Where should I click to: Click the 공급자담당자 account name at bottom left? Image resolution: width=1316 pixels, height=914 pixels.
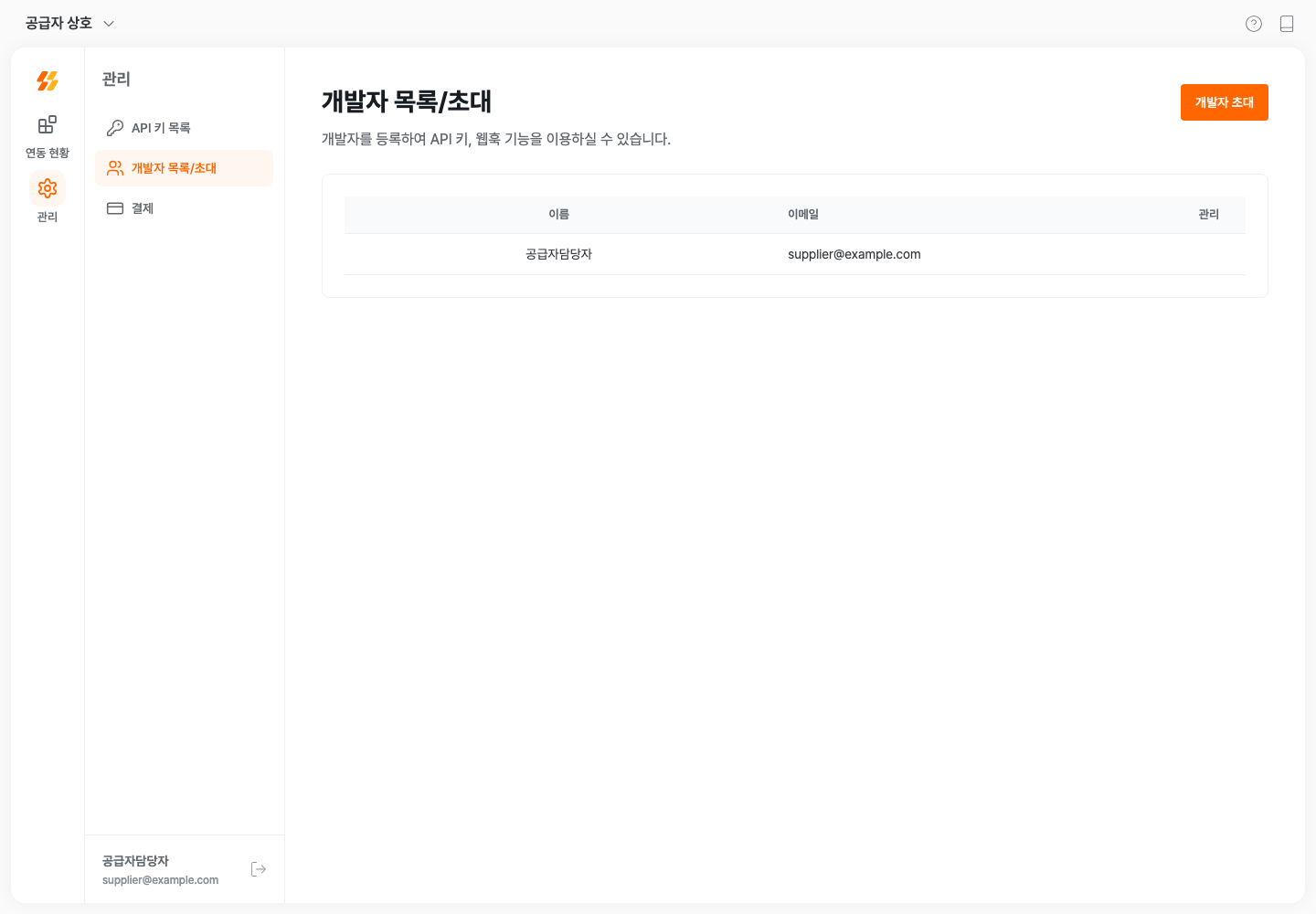[135, 861]
